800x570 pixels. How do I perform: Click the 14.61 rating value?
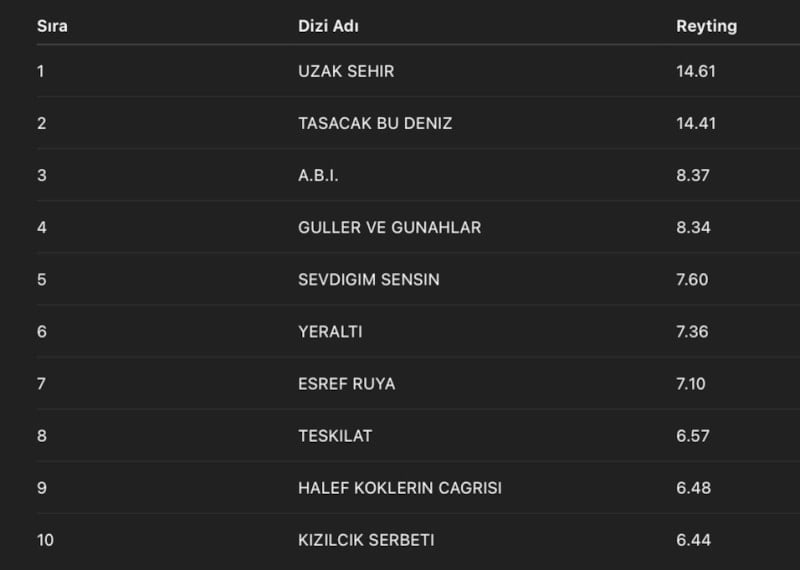(x=696, y=71)
